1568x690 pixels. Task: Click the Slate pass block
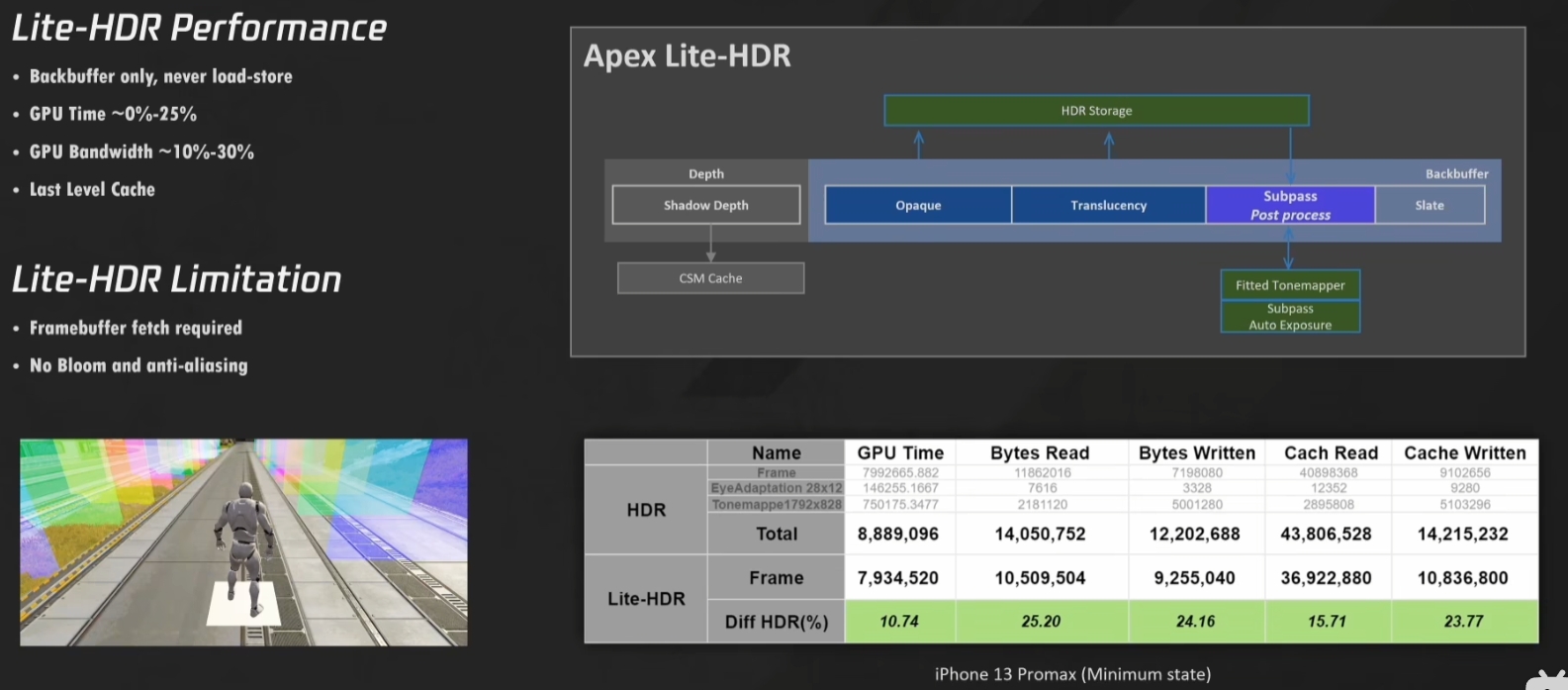pyautogui.click(x=1430, y=205)
